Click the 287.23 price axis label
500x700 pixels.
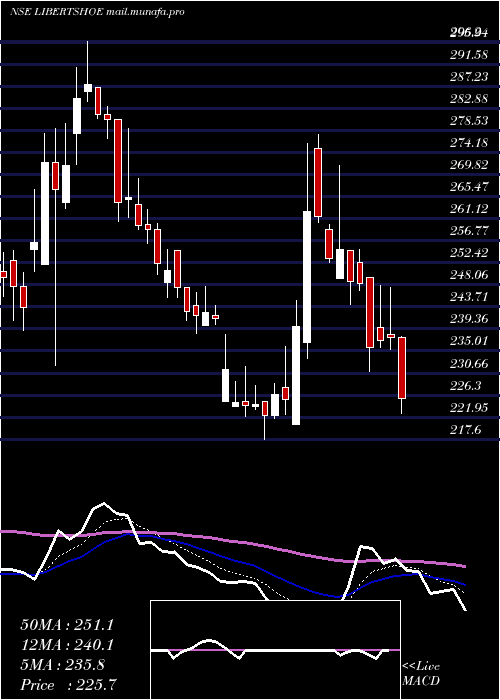tap(468, 77)
